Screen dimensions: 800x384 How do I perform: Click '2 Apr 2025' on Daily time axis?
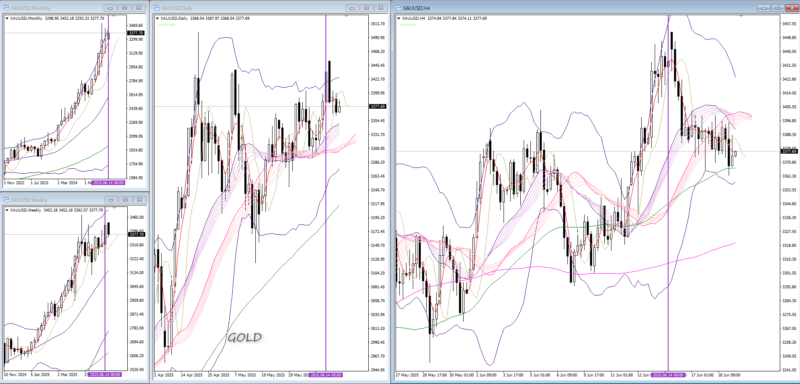tap(163, 375)
